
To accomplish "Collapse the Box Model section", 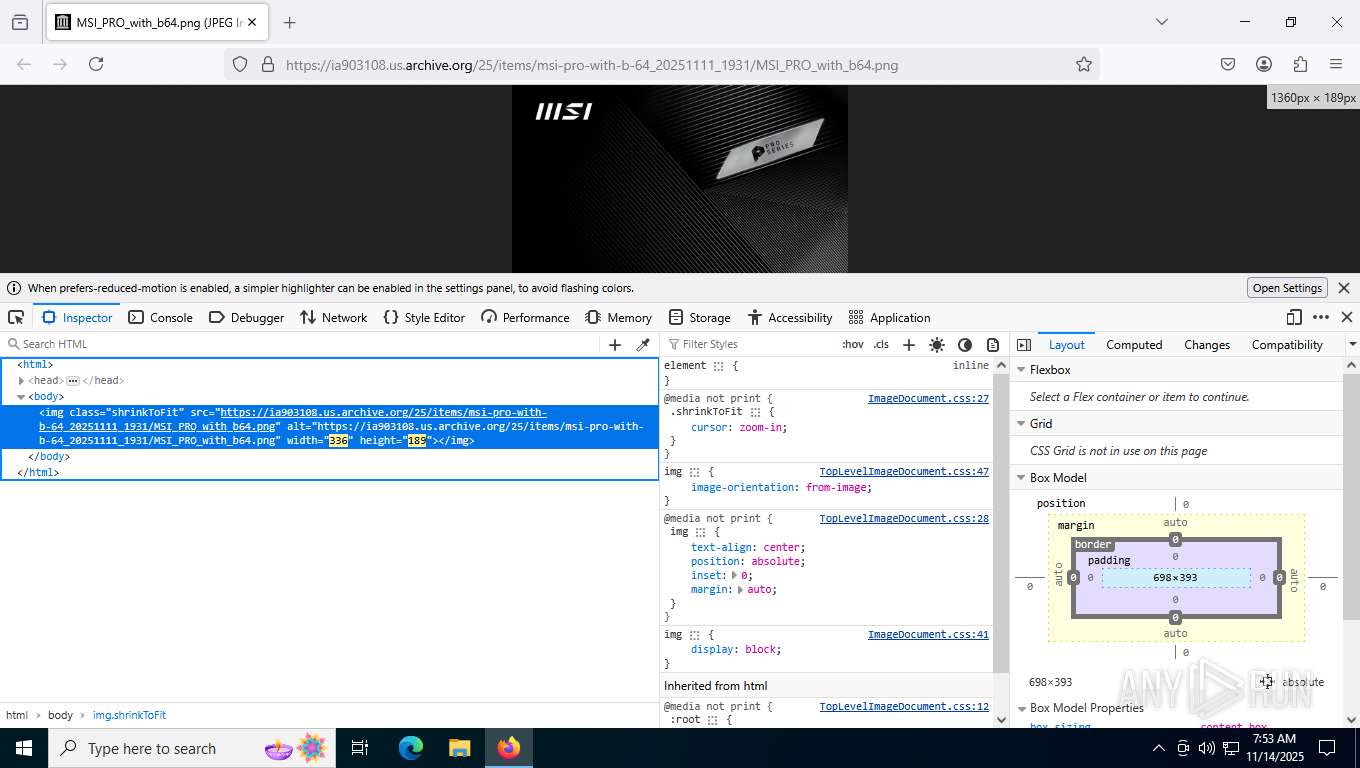I will (x=1021, y=477).
